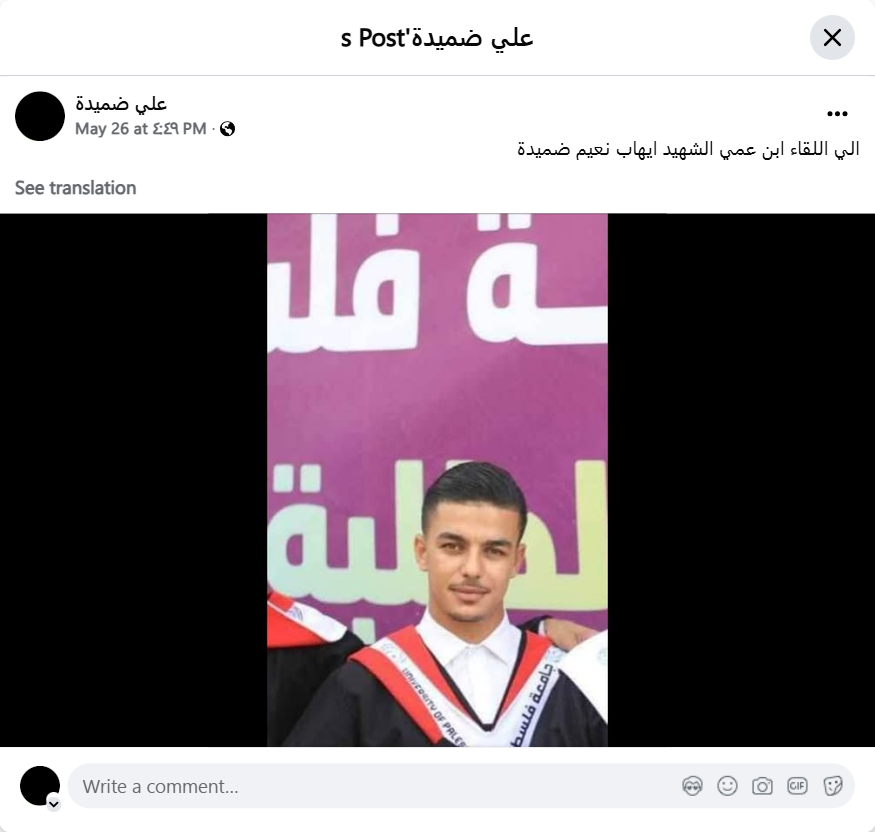
Task: Expand the comment identity switcher chevron
Action: click(54, 804)
